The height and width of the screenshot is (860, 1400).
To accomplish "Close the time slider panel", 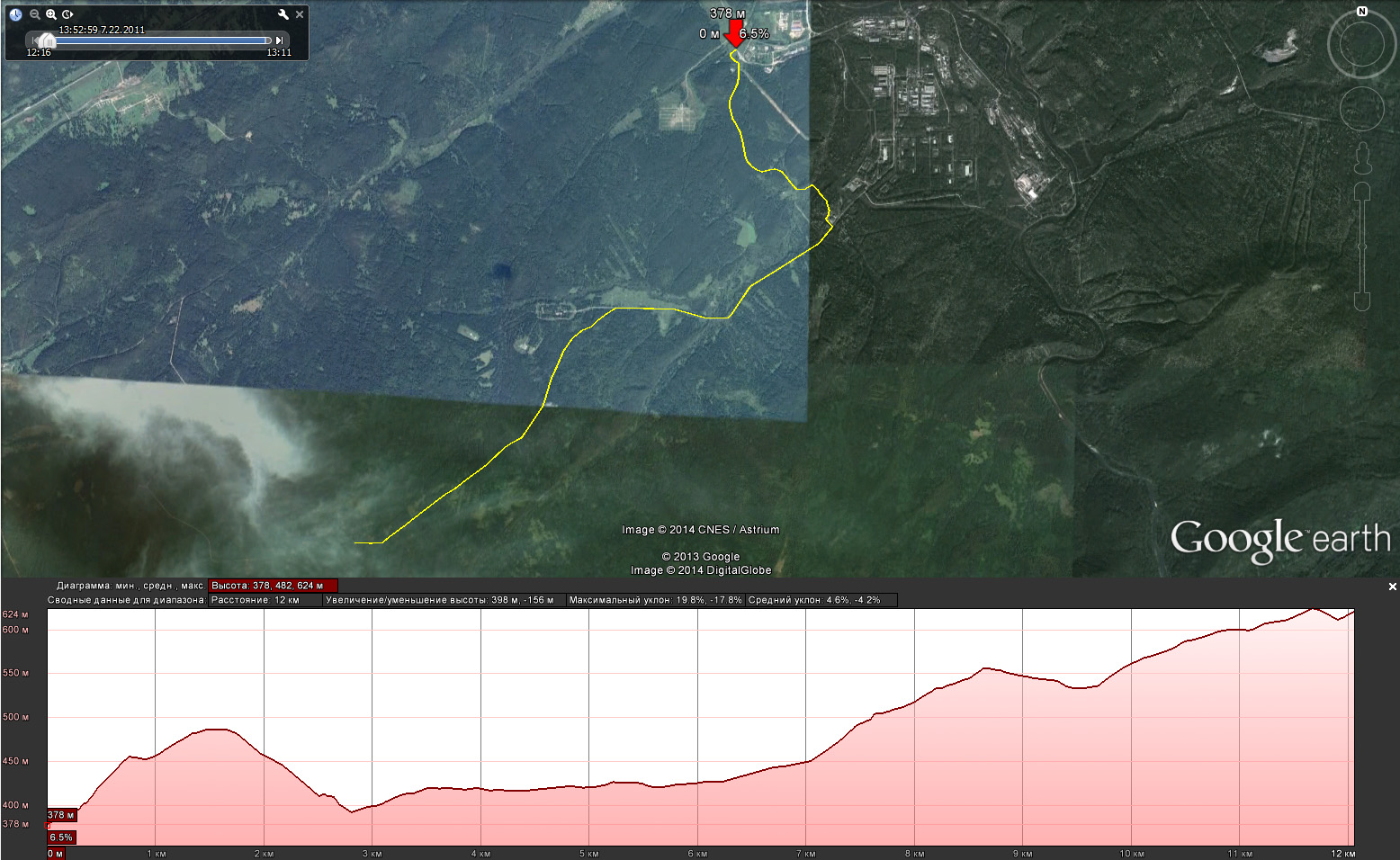I will point(300,14).
